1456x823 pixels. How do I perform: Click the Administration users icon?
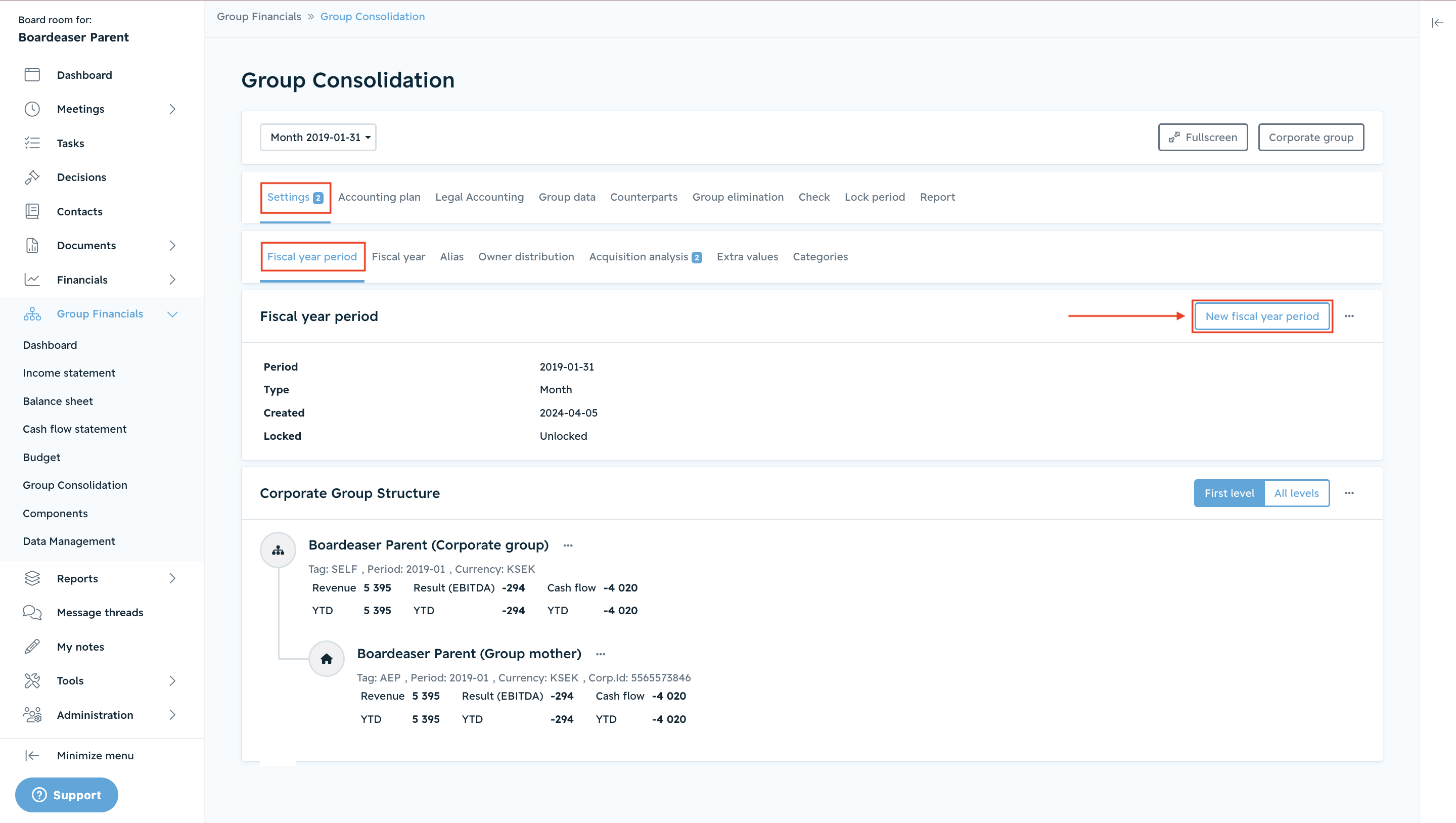(32, 714)
